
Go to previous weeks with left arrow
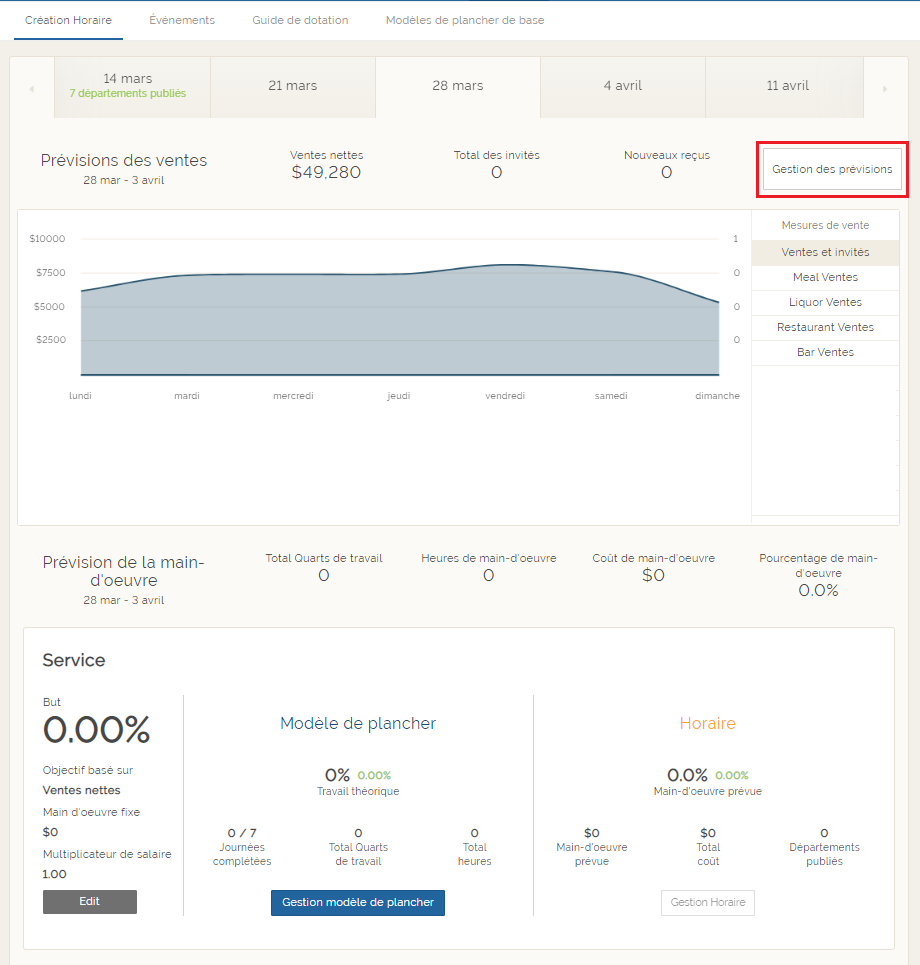click(x=32, y=89)
